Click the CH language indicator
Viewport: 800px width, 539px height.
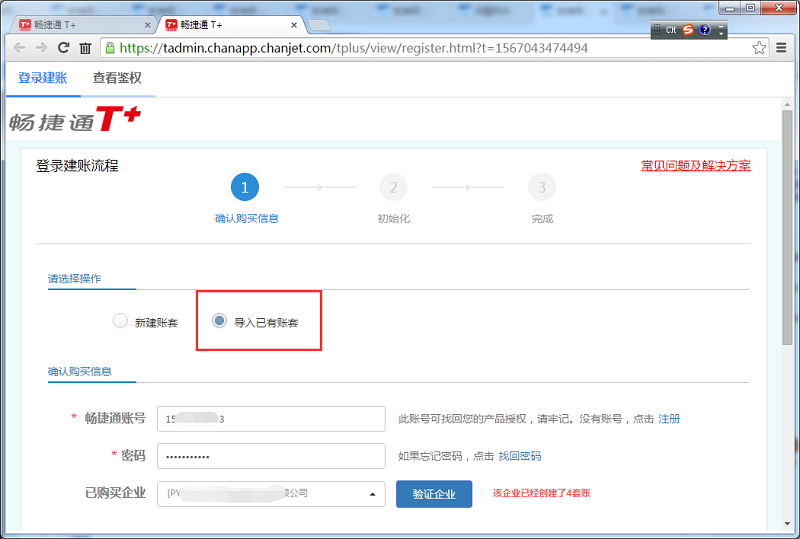point(670,30)
